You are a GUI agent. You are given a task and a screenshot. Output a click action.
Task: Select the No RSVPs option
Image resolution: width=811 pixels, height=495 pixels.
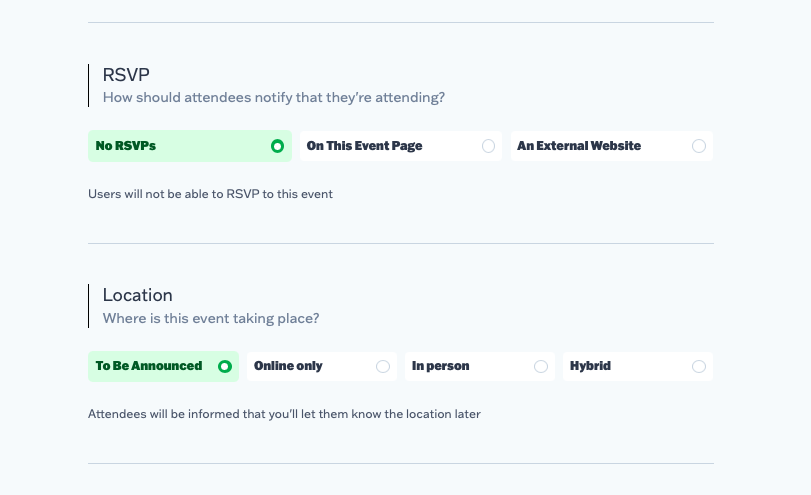[126, 146]
